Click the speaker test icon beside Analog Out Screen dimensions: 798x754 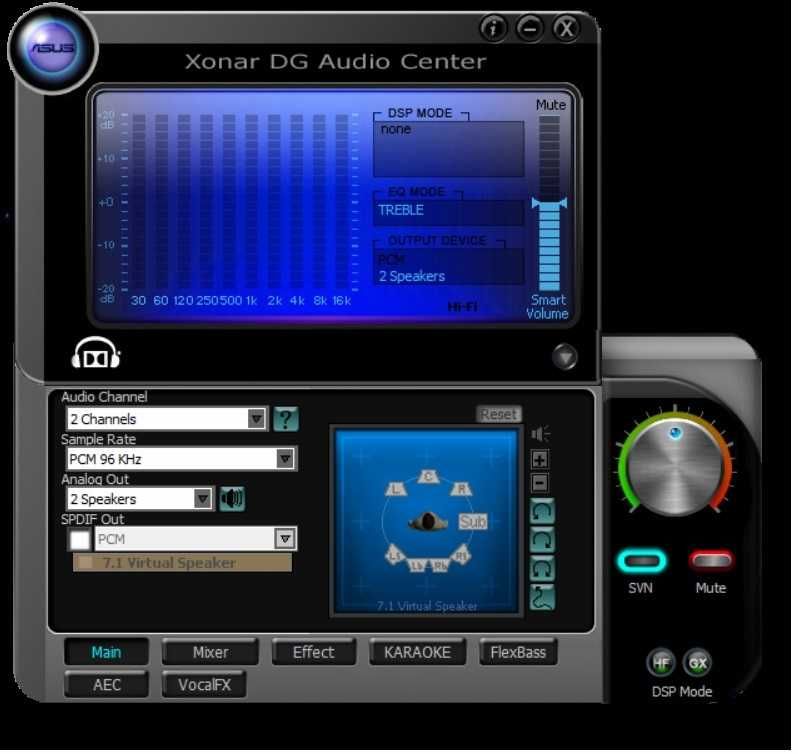(233, 501)
